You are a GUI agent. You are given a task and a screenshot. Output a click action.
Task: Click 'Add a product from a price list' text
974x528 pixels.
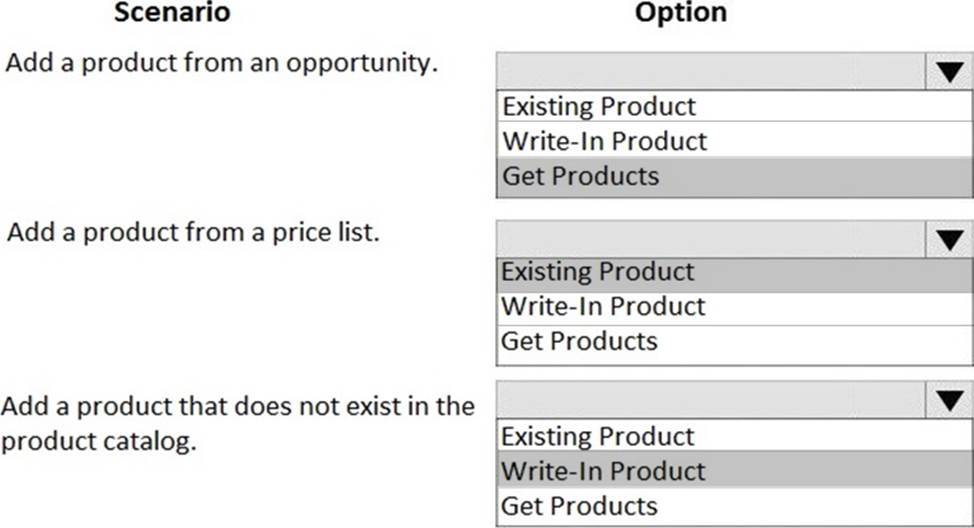[193, 233]
